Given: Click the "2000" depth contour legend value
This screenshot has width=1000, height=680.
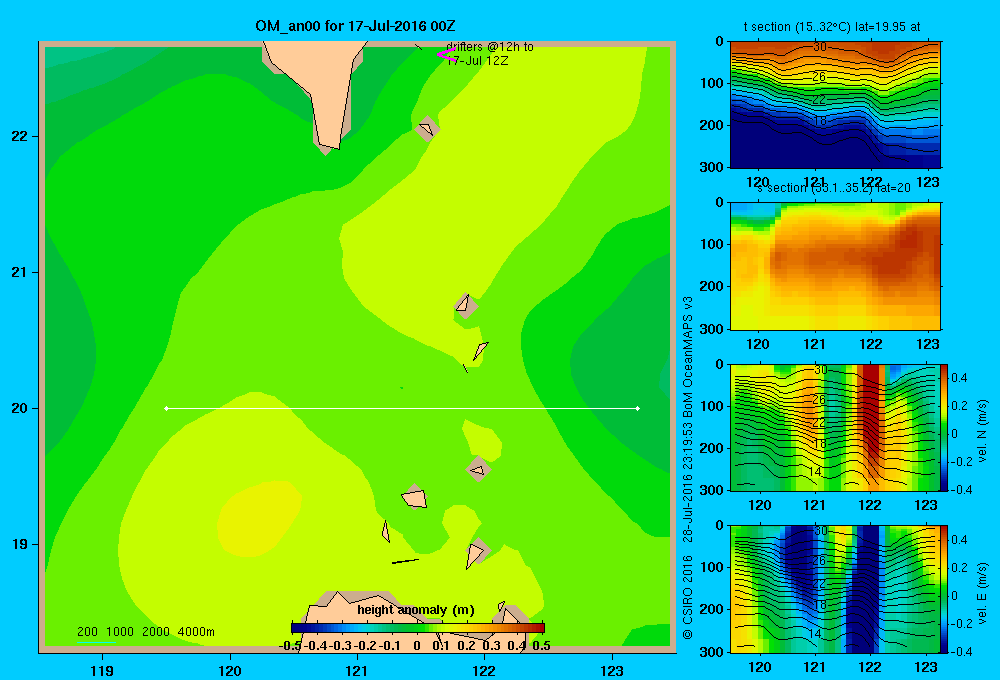Looking at the screenshot, I should (x=156, y=632).
